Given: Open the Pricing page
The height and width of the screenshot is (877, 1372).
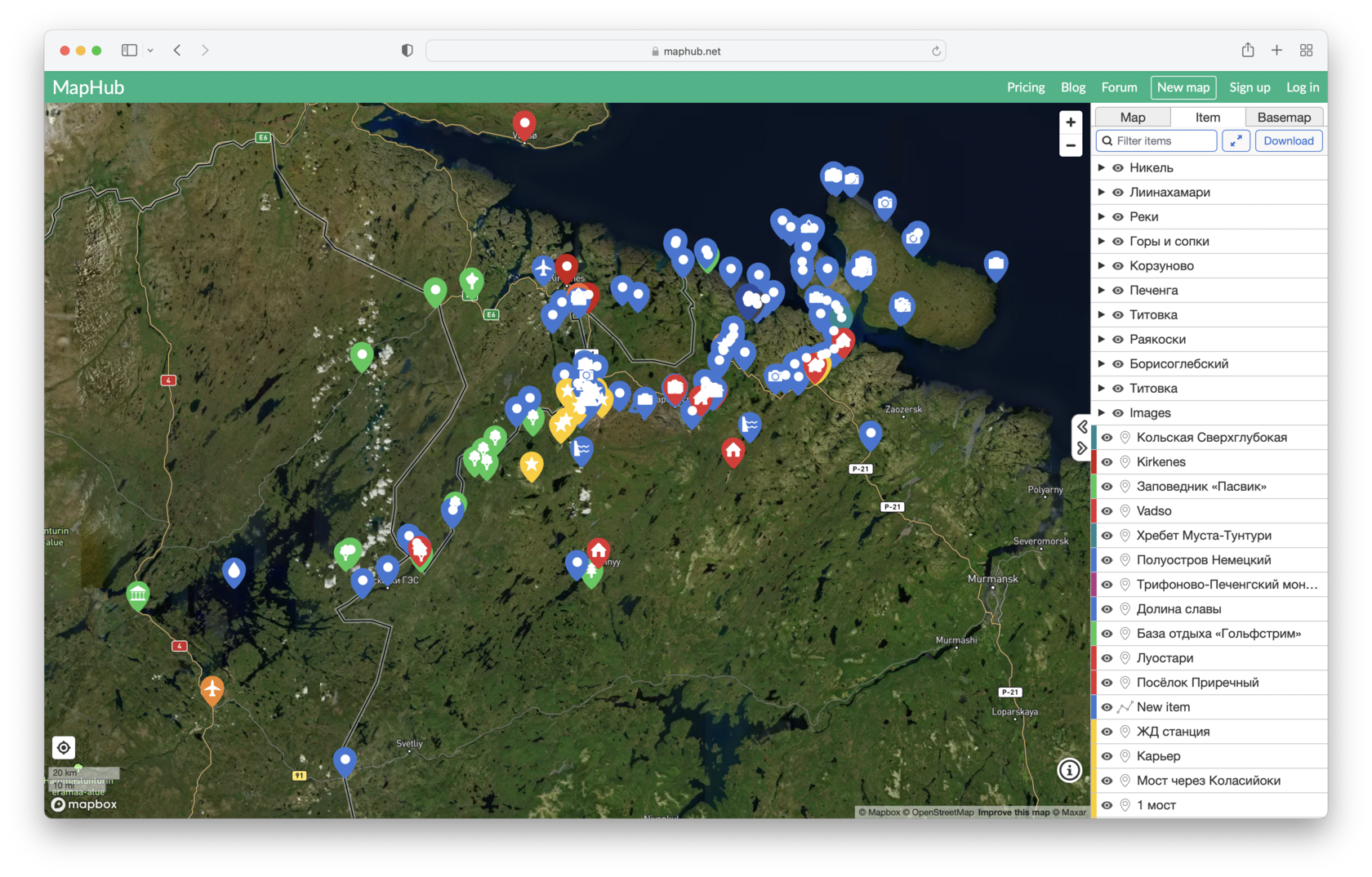Looking at the screenshot, I should click(1026, 87).
